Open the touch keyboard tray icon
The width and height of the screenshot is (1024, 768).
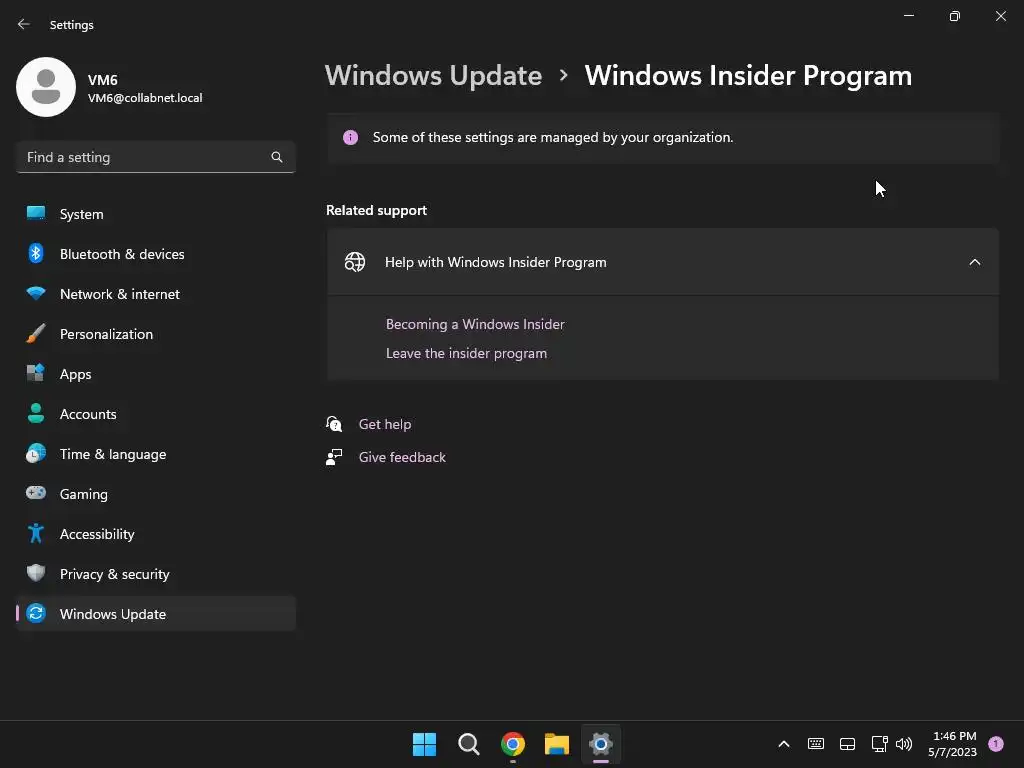tap(816, 744)
